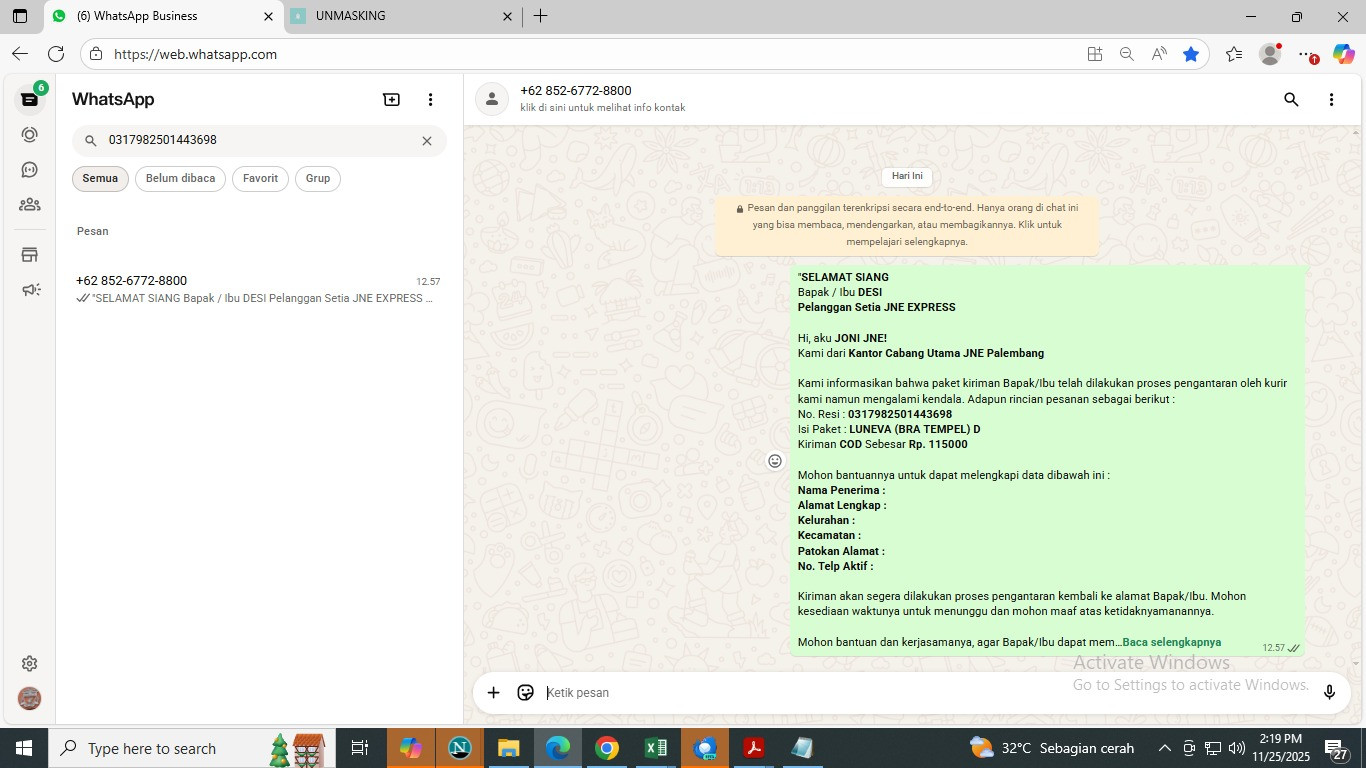Switch to the UNMASKING browser tab
Viewport: 1366px width, 768px height.
400,16
